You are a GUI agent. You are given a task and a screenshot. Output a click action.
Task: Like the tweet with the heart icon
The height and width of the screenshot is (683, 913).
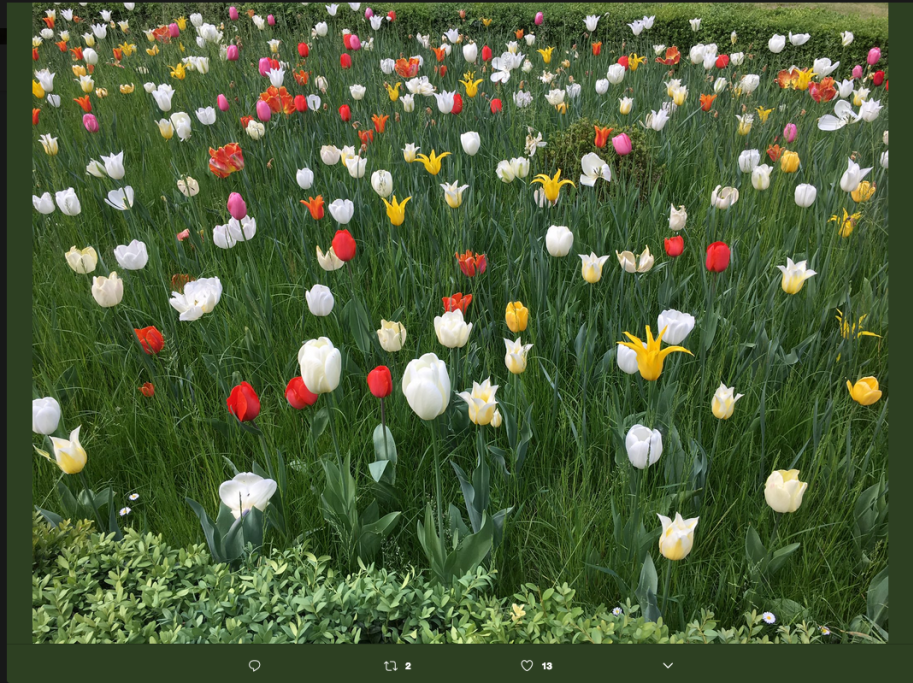tap(527, 666)
